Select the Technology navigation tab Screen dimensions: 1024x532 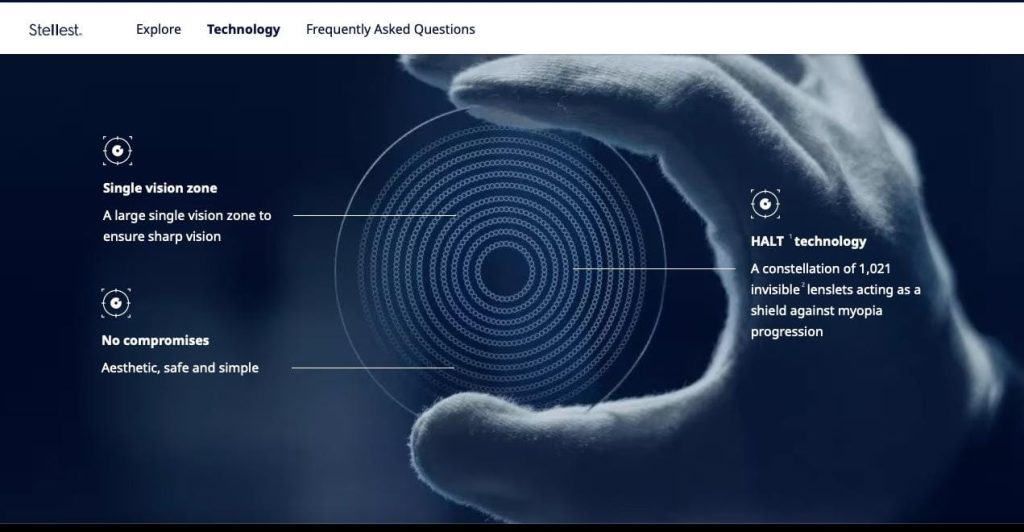[243, 30]
